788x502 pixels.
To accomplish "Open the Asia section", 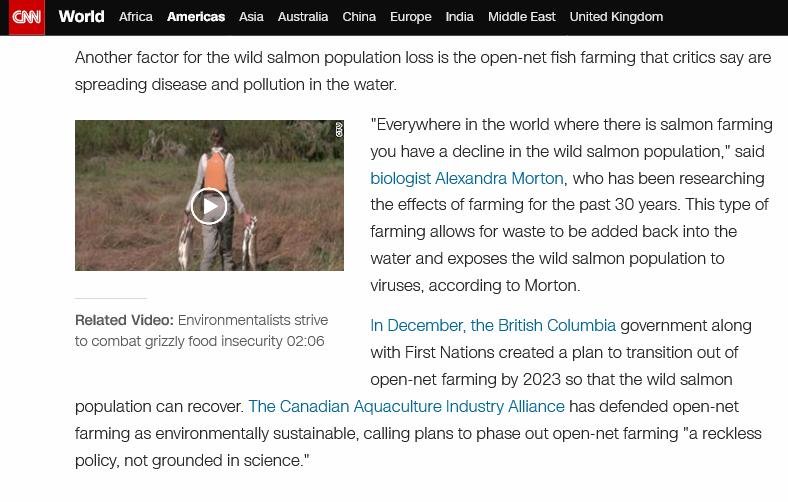I will 251,17.
